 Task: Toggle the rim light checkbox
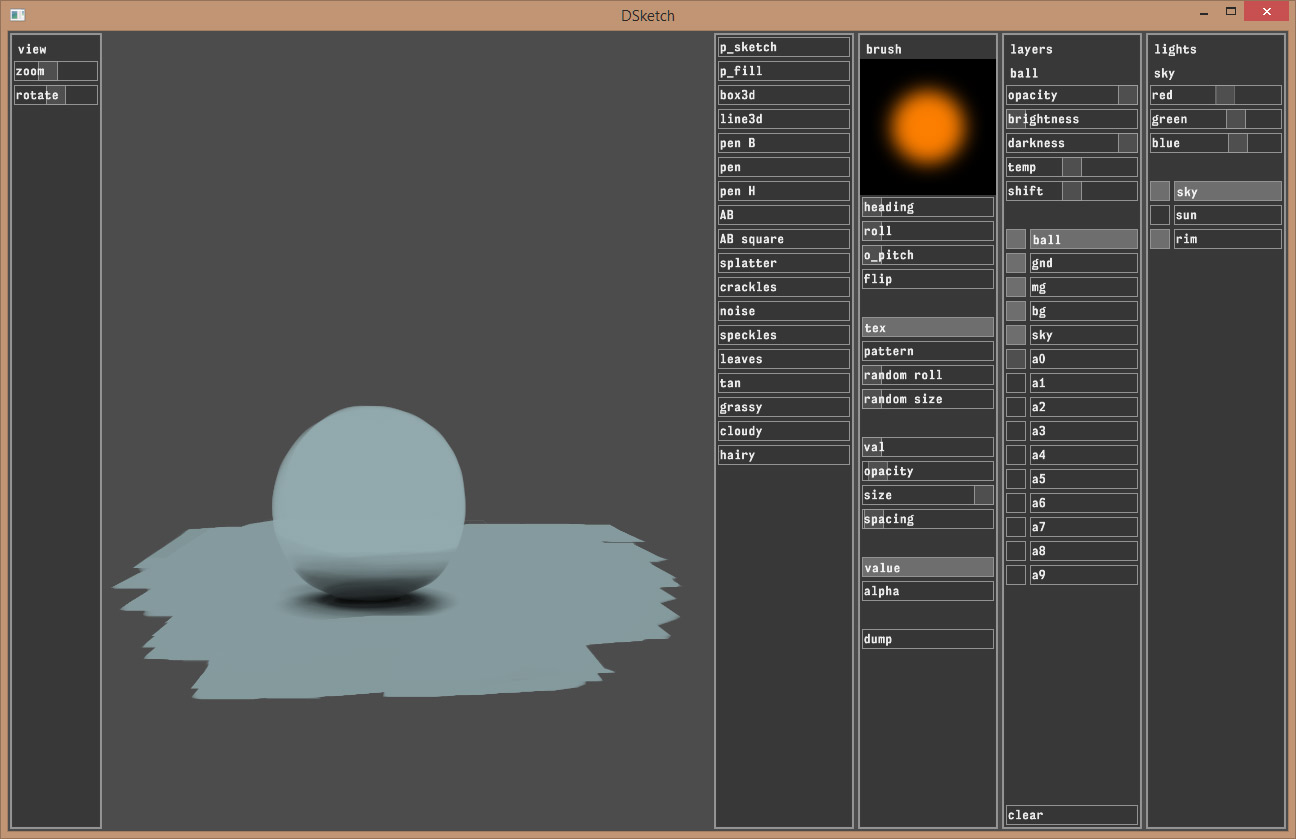click(1159, 239)
